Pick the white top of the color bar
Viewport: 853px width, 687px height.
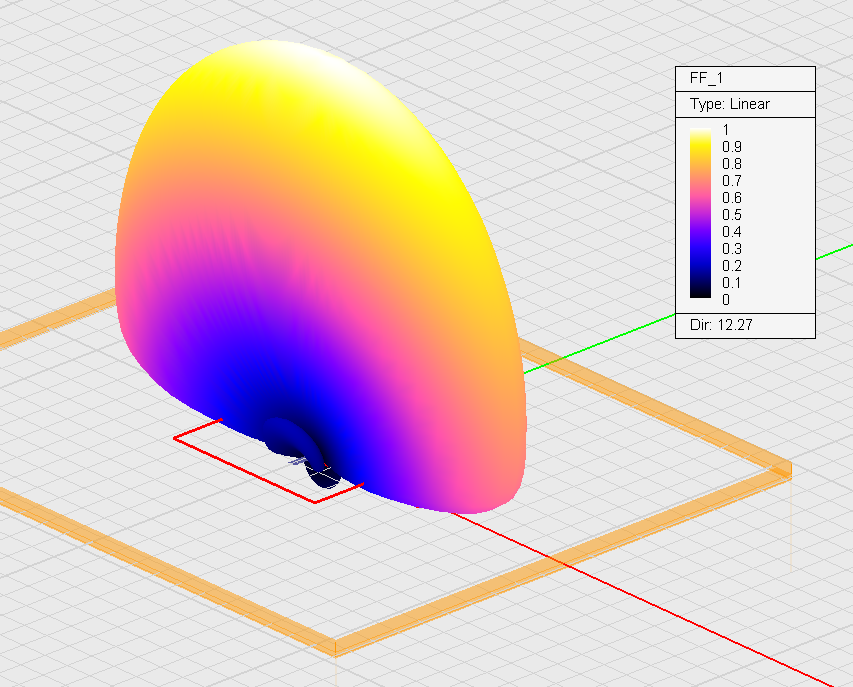coord(701,130)
